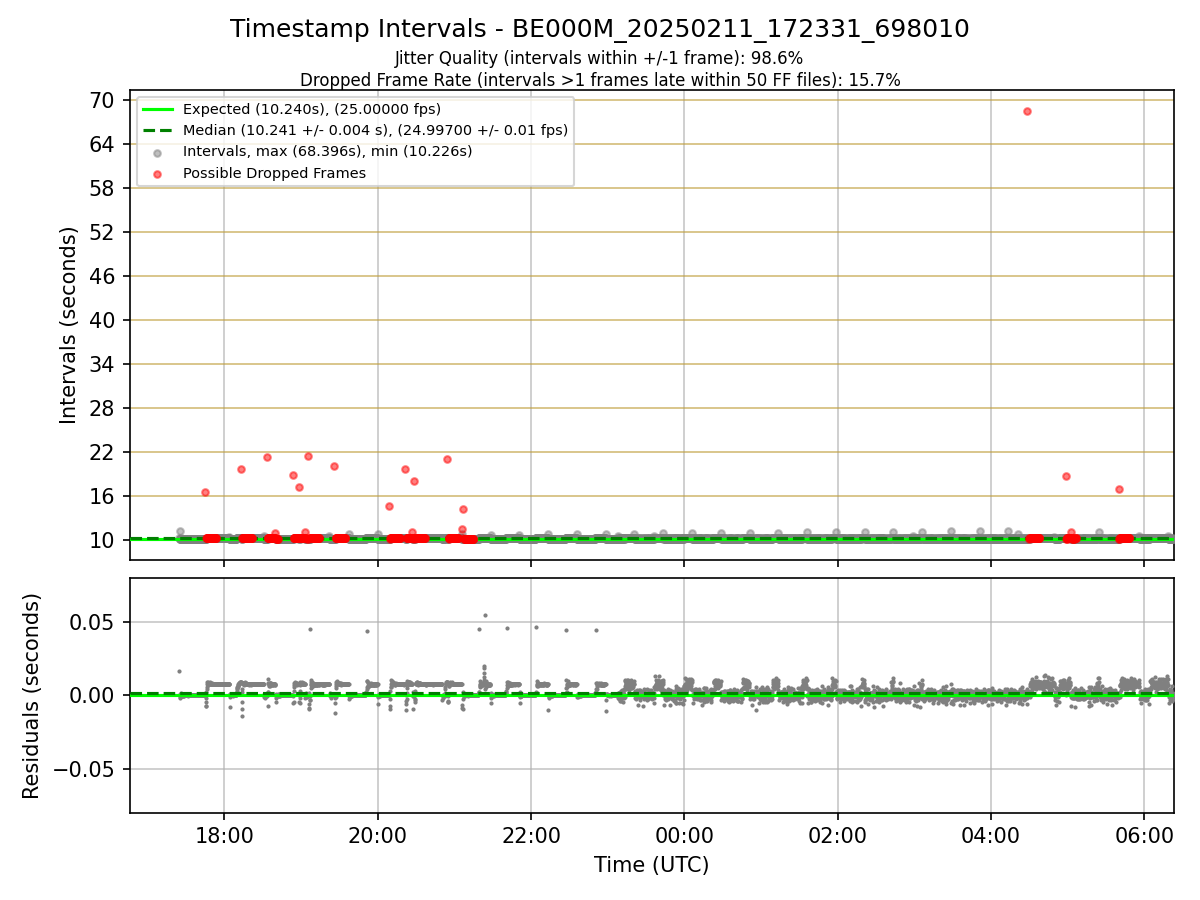This screenshot has width=1200, height=900.
Task: Click the 22 tick on intervals axis
Action: (x=104, y=452)
